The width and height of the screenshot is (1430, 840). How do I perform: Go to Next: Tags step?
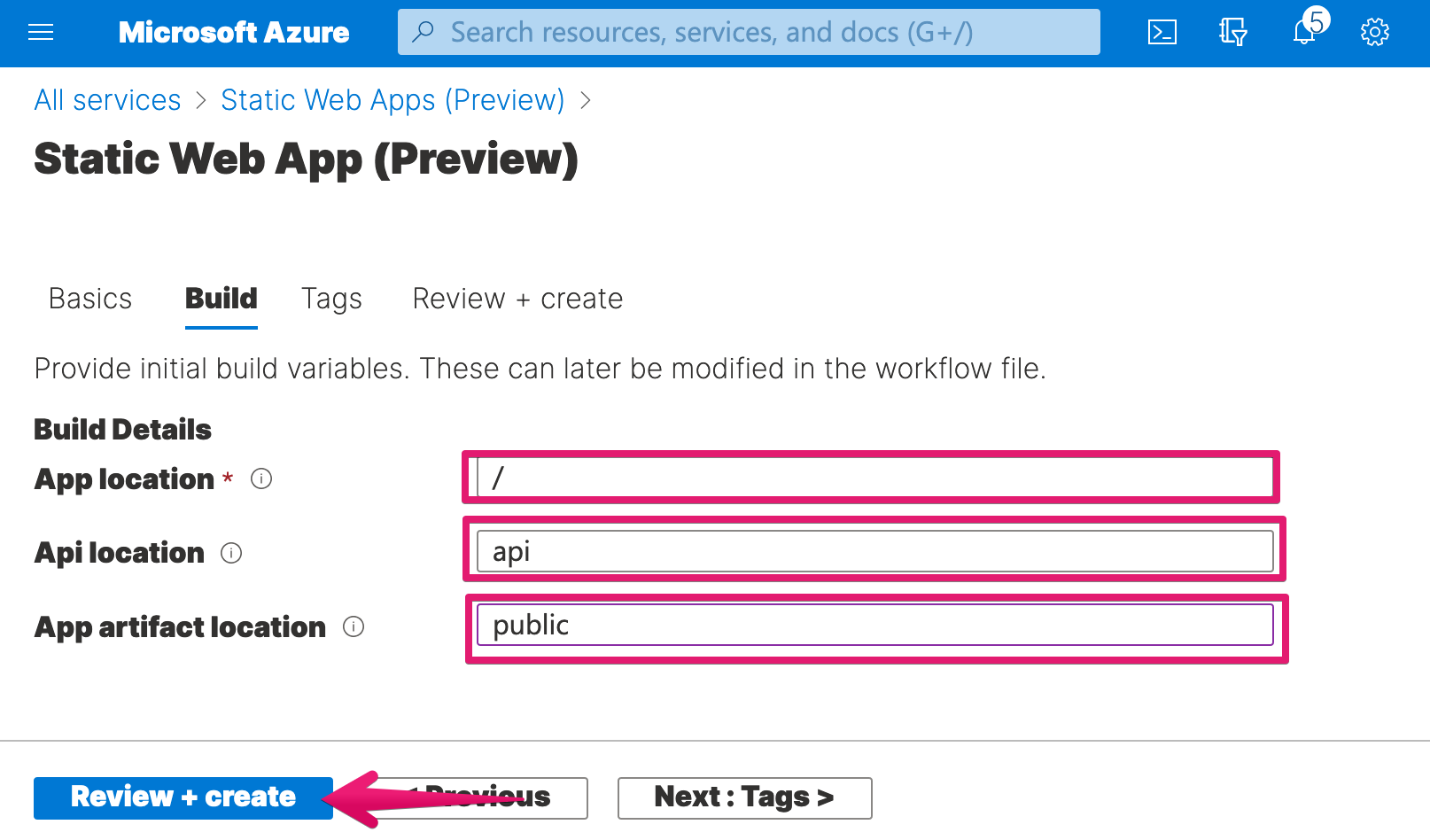click(x=744, y=797)
